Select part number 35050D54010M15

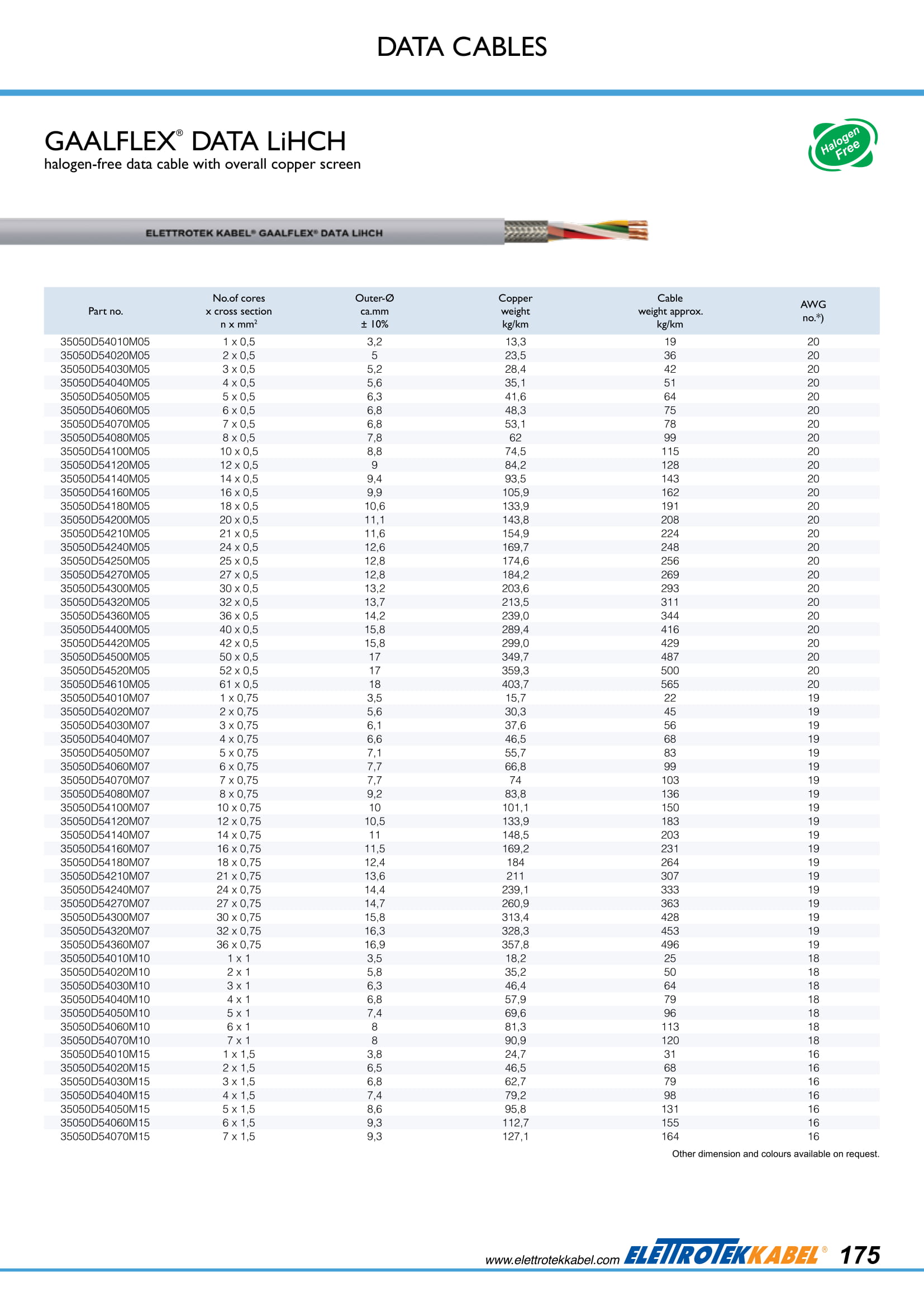pos(105,1054)
